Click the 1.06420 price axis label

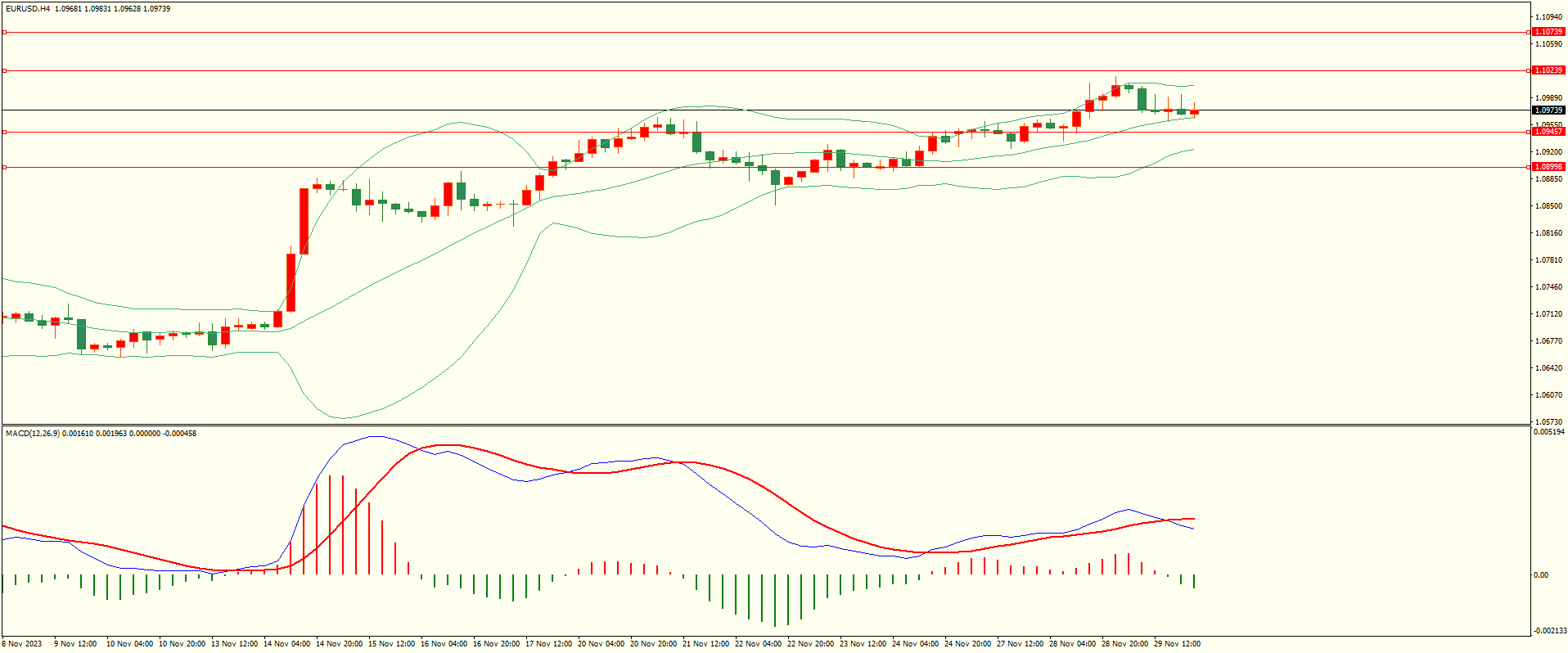click(x=1548, y=367)
